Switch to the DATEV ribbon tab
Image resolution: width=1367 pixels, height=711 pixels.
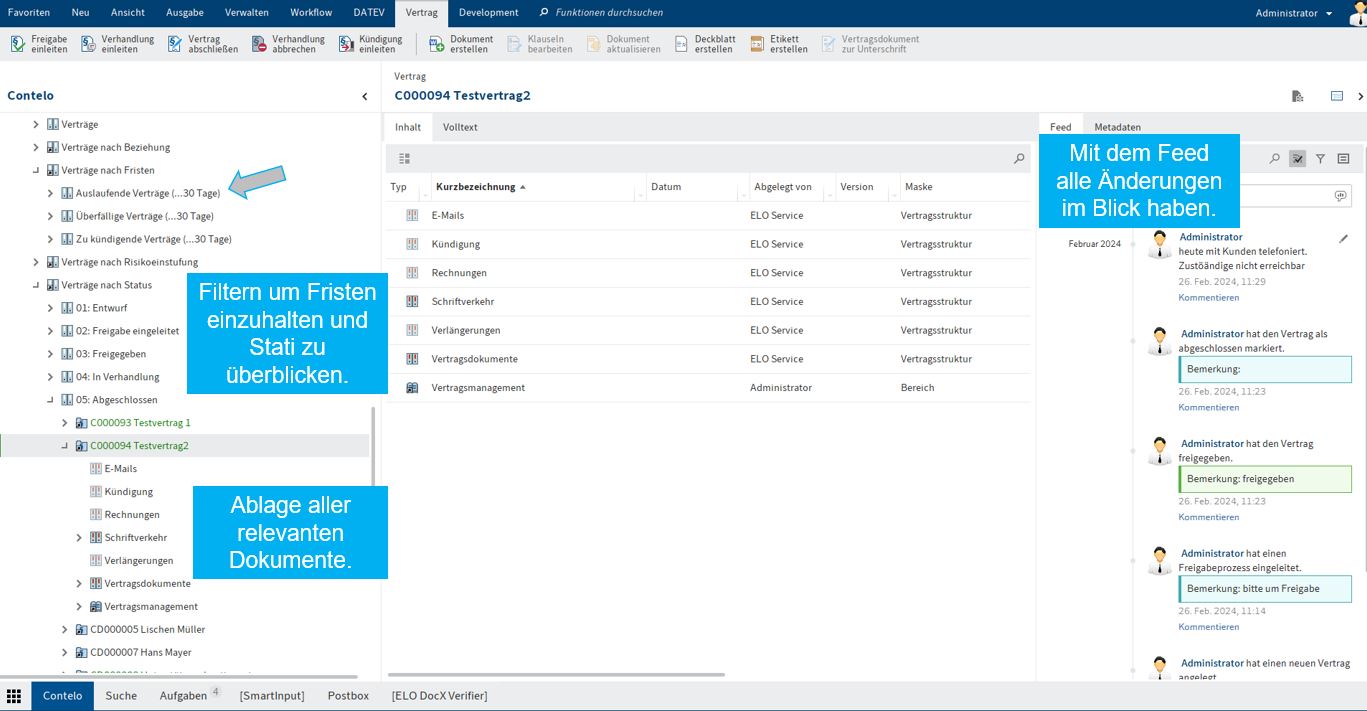click(369, 13)
